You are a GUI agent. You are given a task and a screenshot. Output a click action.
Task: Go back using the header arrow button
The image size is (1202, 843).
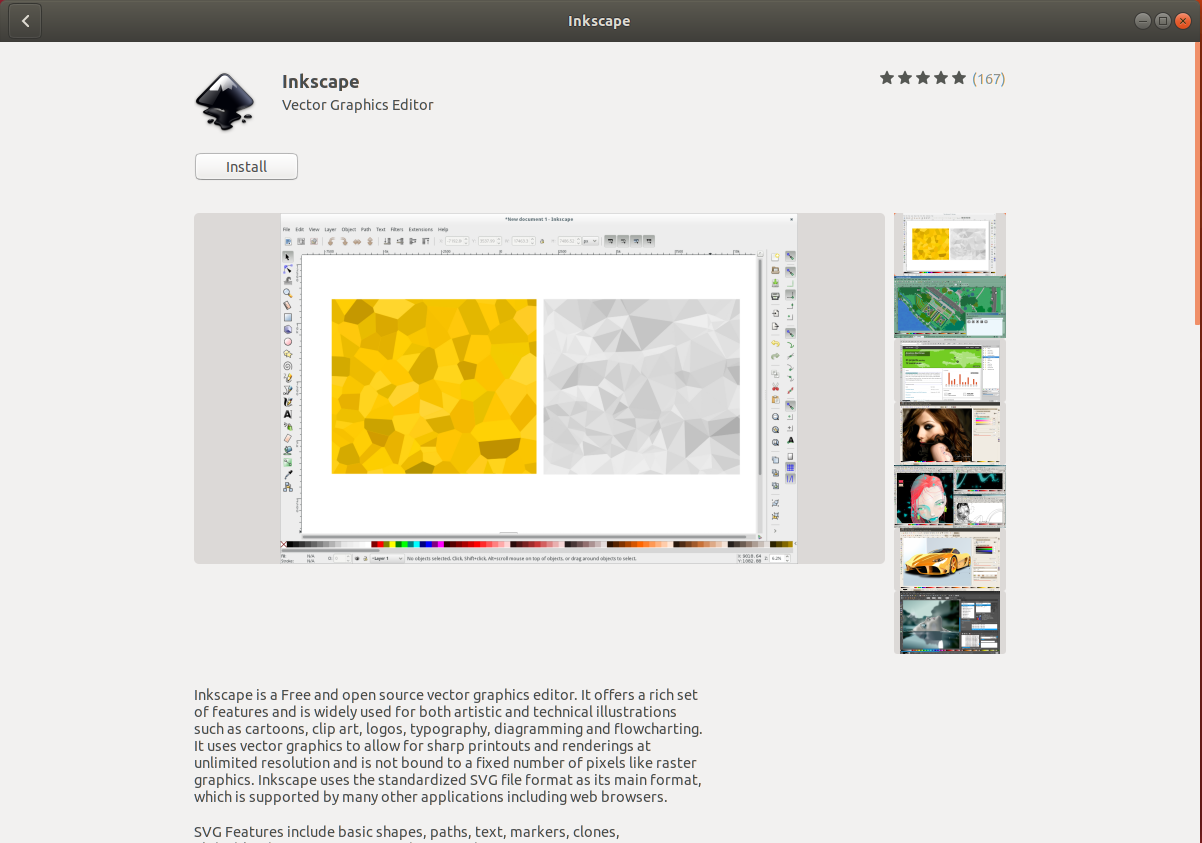coord(25,20)
